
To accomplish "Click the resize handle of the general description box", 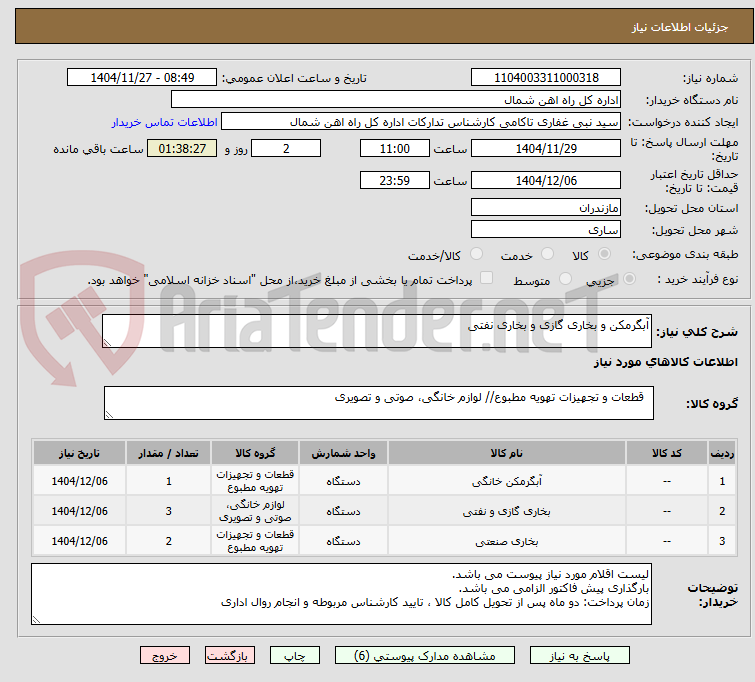I will click(x=107, y=342).
